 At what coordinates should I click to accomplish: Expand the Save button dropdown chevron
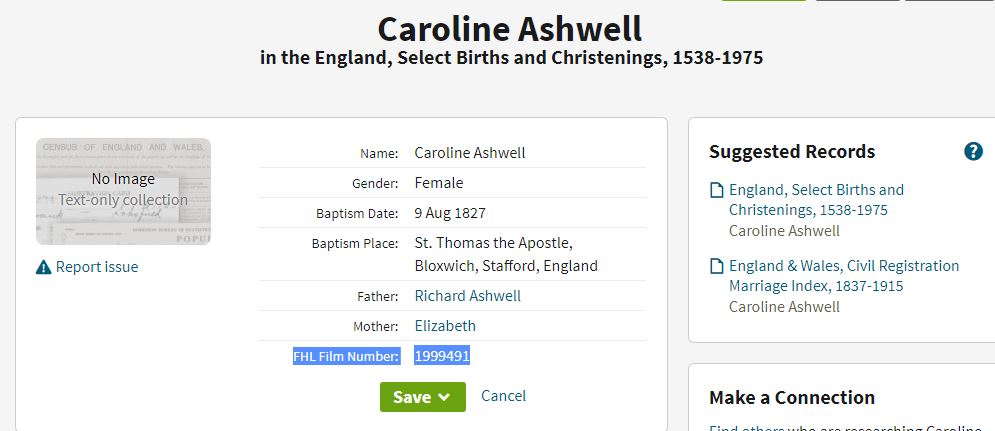point(444,397)
